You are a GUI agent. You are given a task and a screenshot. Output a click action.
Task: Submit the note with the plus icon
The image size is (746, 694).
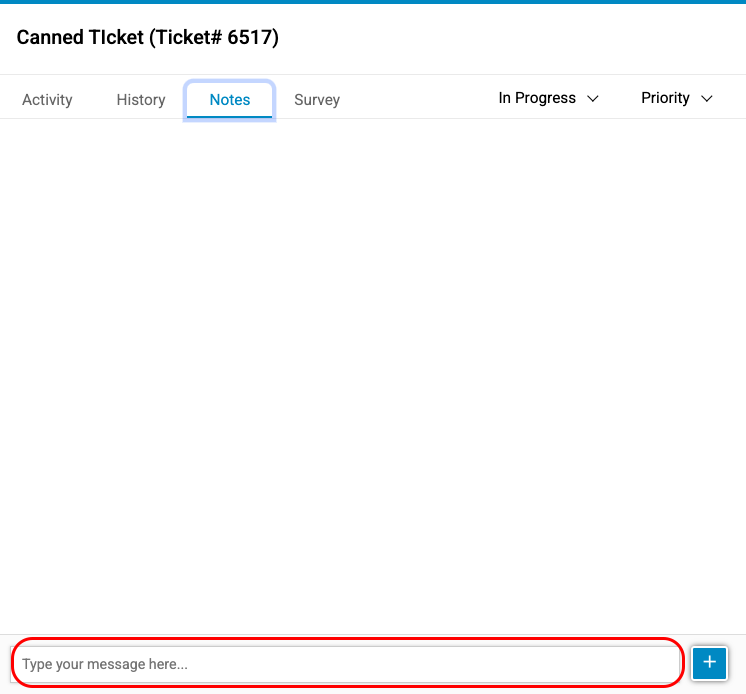tap(709, 662)
